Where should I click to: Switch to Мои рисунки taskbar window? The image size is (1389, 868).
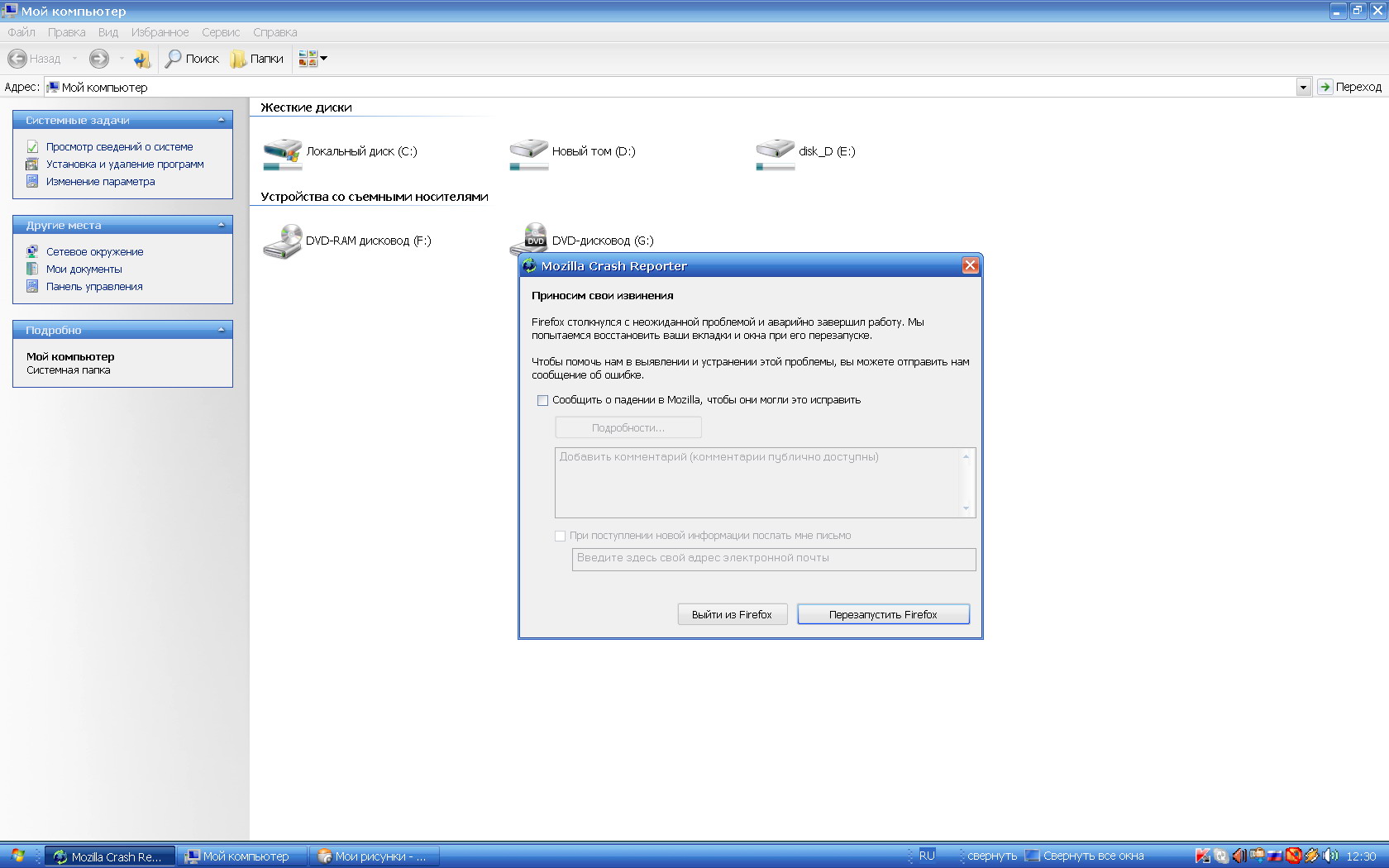(374, 856)
